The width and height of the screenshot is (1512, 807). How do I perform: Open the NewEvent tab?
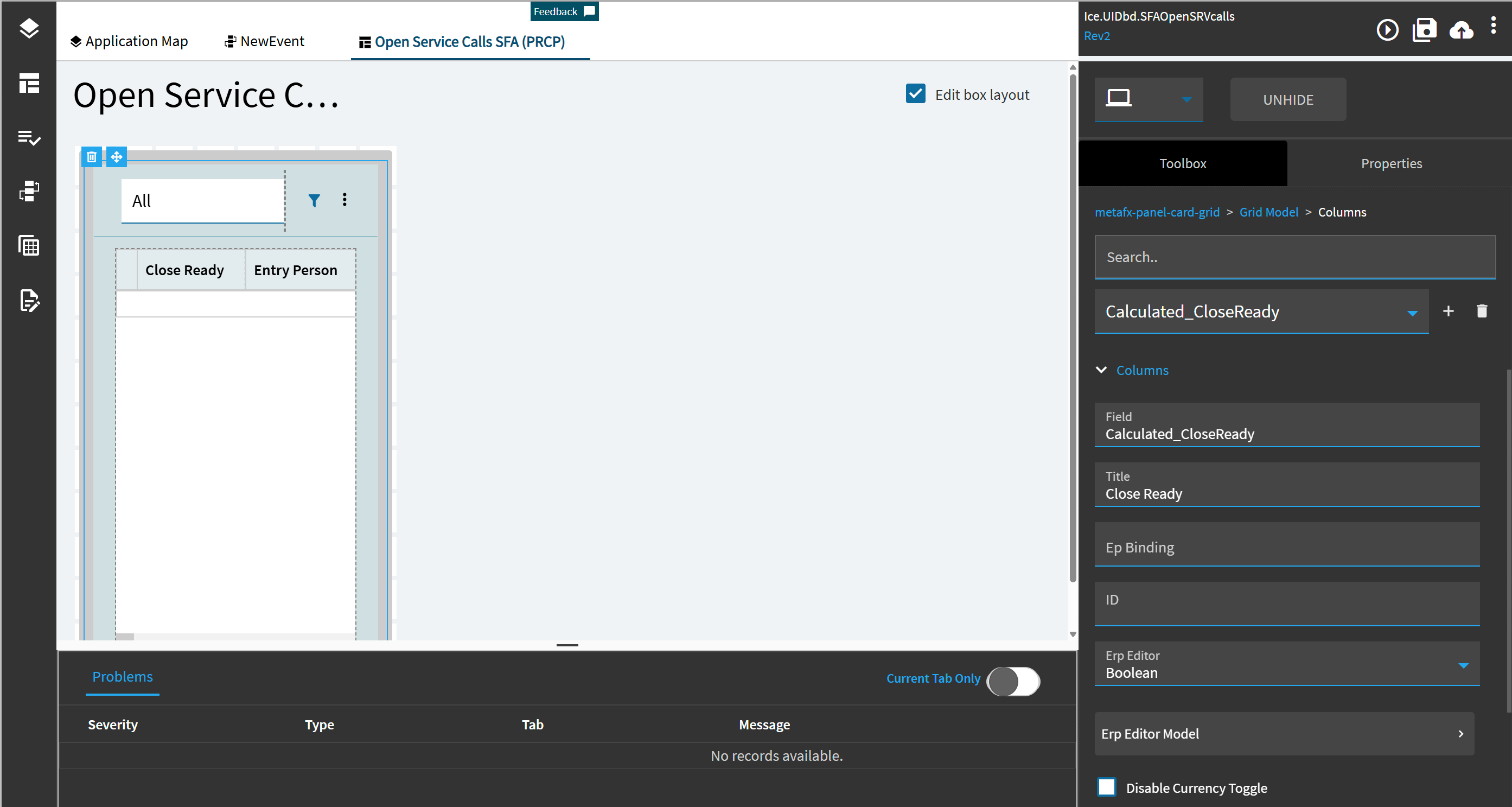click(x=265, y=42)
